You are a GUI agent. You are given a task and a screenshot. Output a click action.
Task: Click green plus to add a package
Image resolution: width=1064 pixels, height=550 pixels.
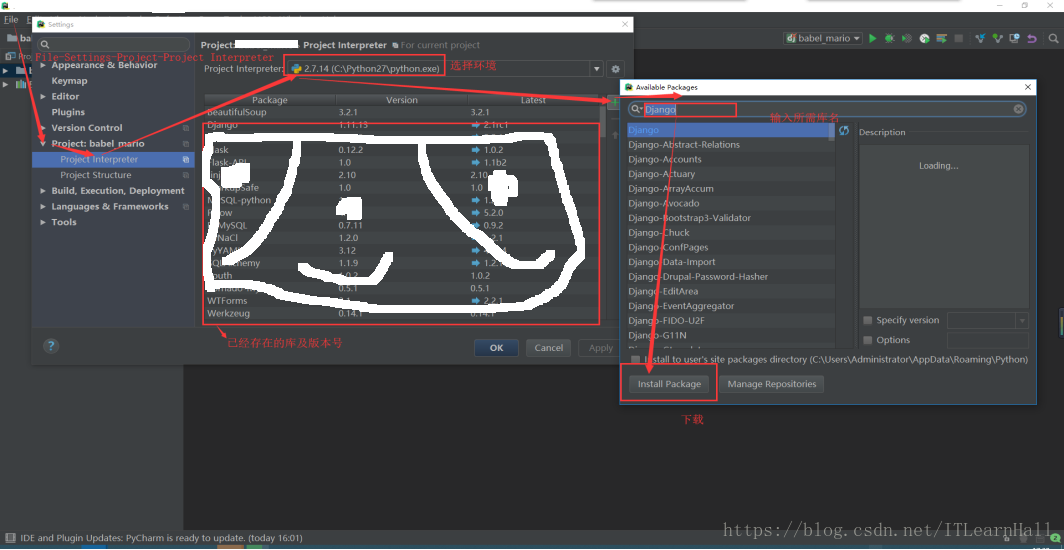[x=614, y=102]
